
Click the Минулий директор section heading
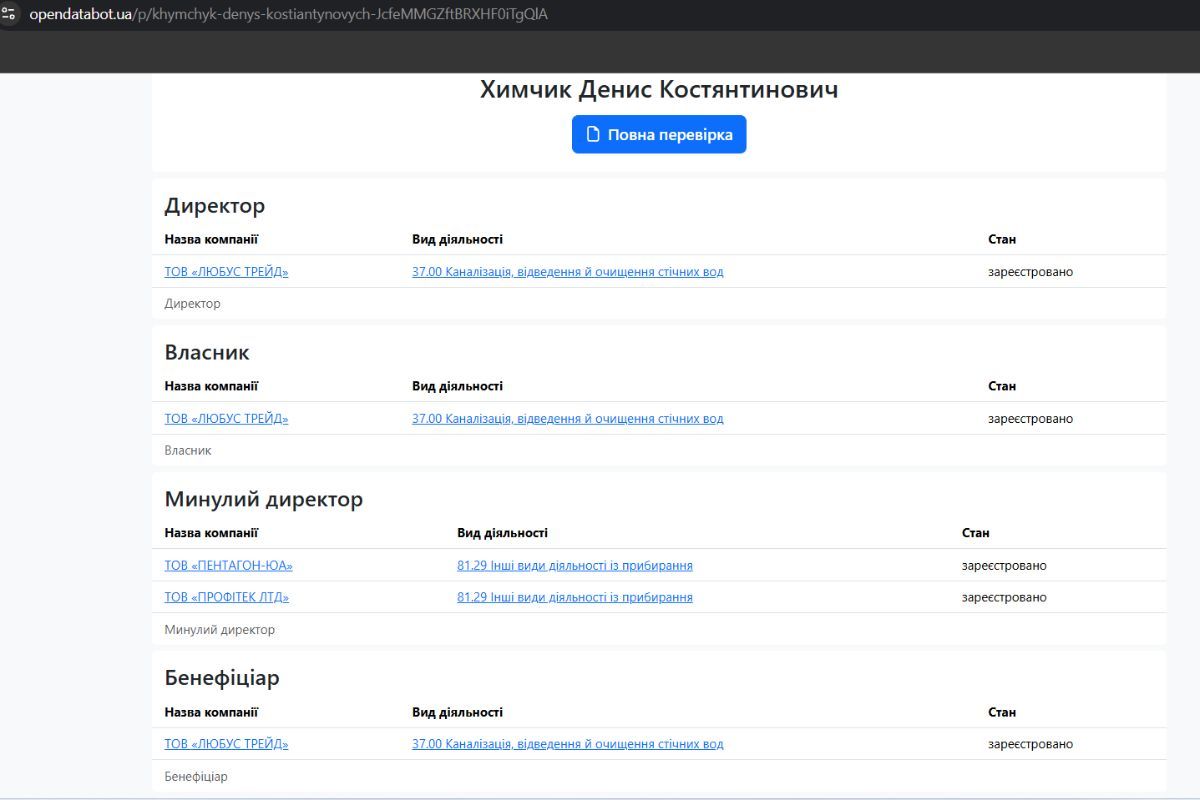point(263,499)
